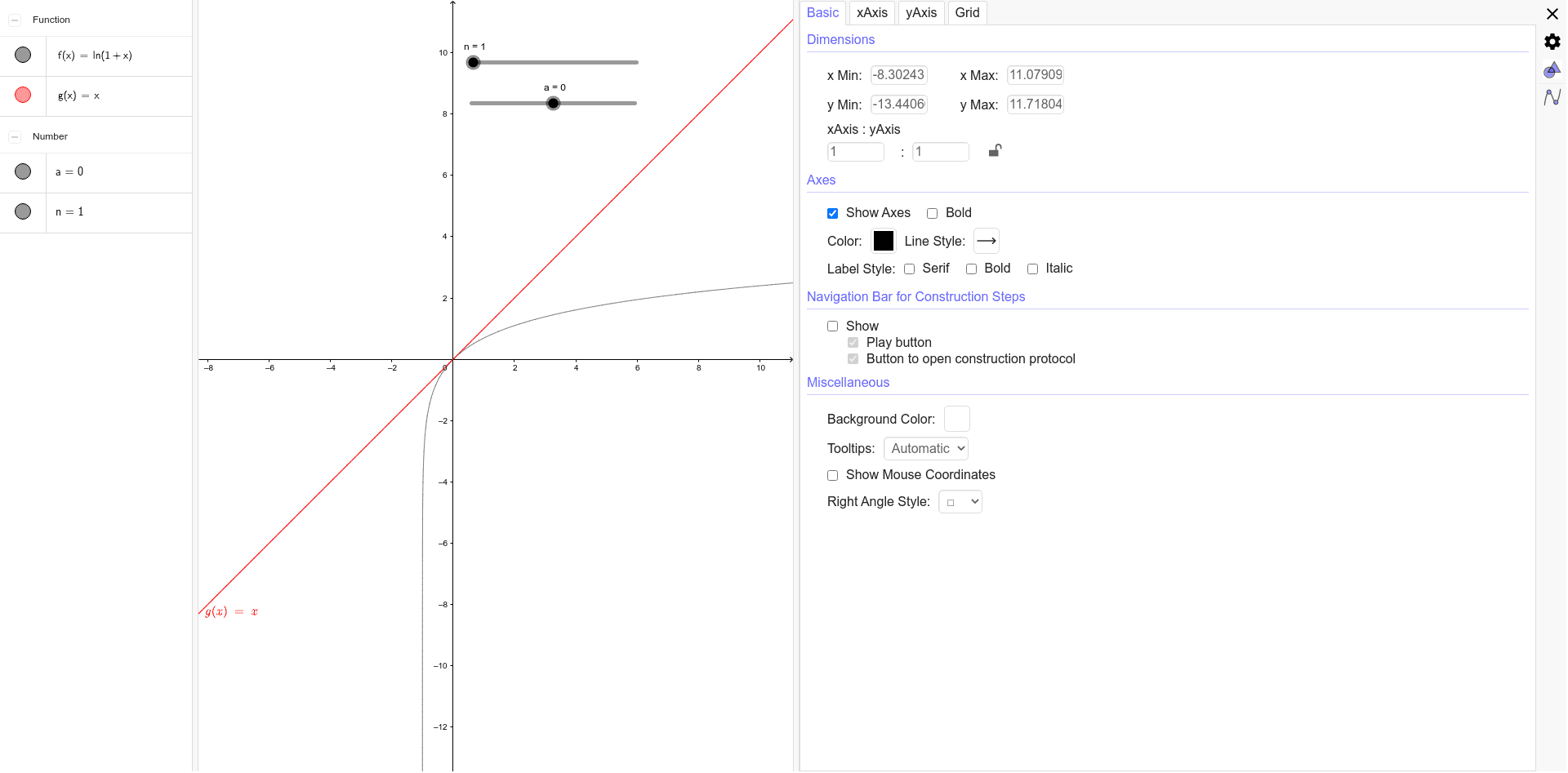Screen dimensions: 1568x773
Task: Select the n = 1 row text
Action: tap(69, 211)
